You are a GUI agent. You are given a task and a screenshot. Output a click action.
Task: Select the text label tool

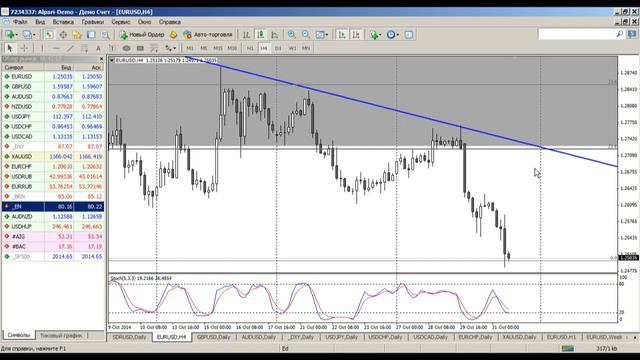pos(112,48)
